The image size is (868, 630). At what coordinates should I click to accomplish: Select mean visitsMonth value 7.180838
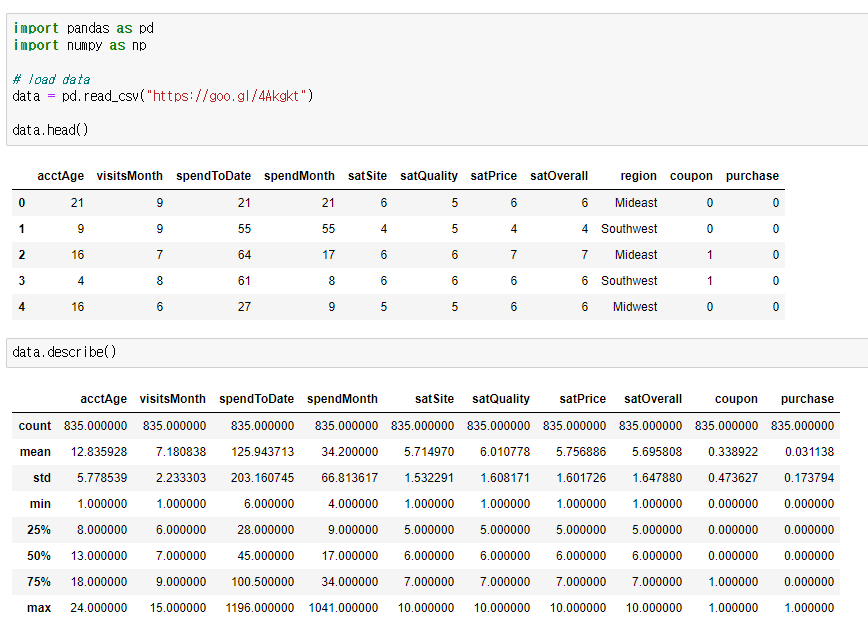[x=181, y=452]
